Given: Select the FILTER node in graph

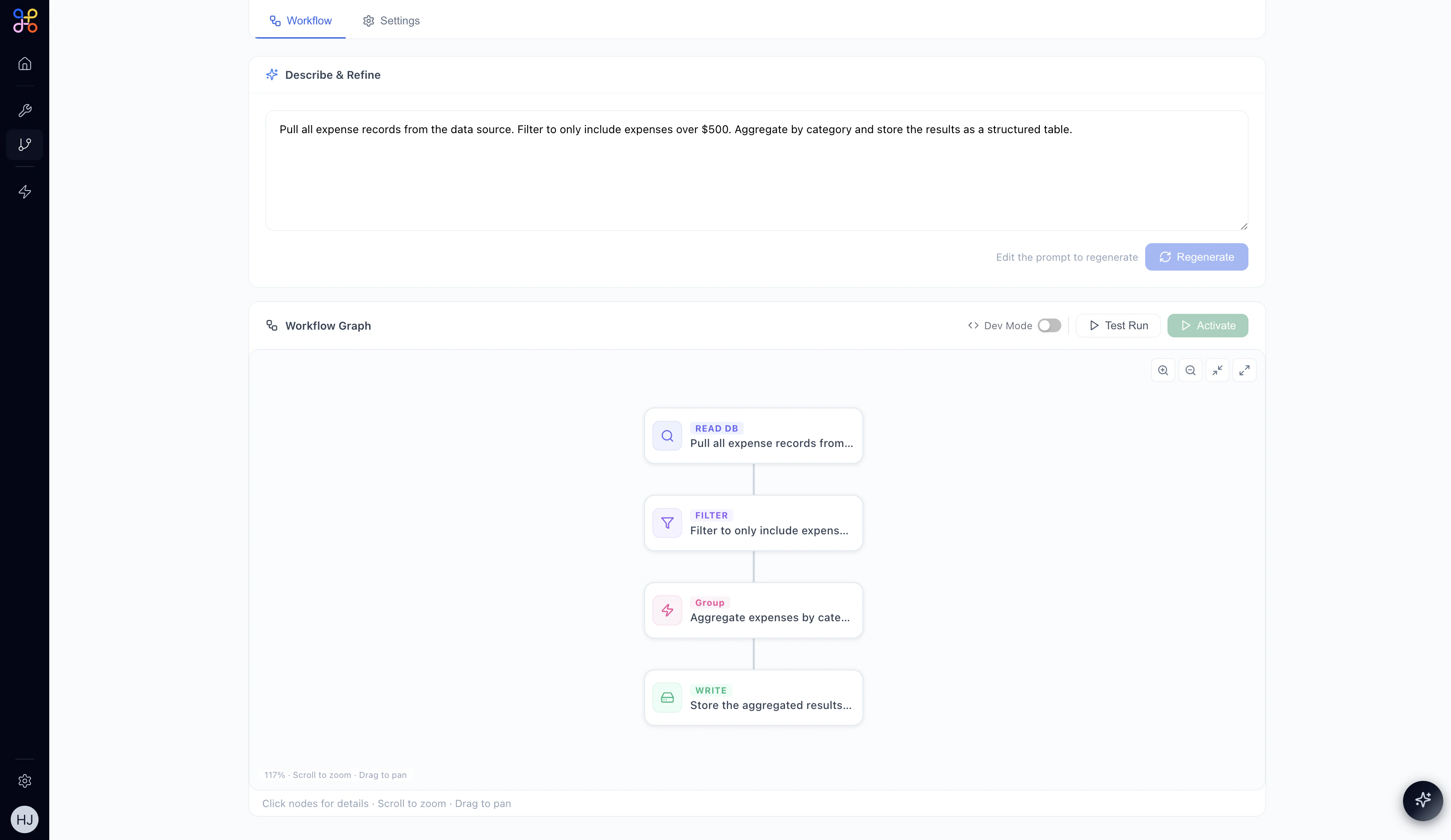Looking at the screenshot, I should click(x=753, y=523).
